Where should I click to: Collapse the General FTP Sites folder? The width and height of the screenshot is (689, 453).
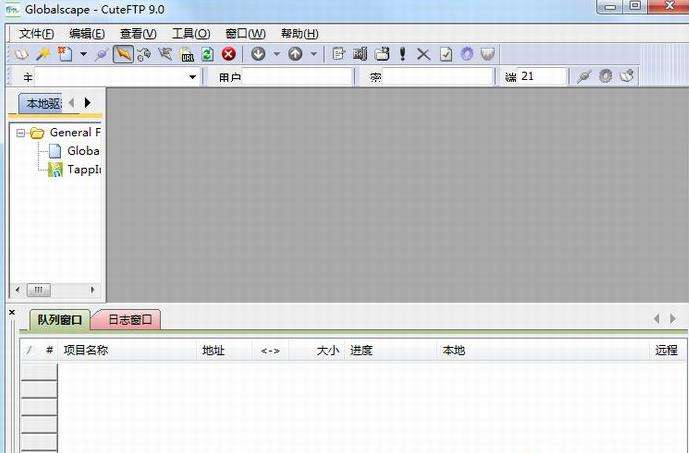(x=20, y=133)
